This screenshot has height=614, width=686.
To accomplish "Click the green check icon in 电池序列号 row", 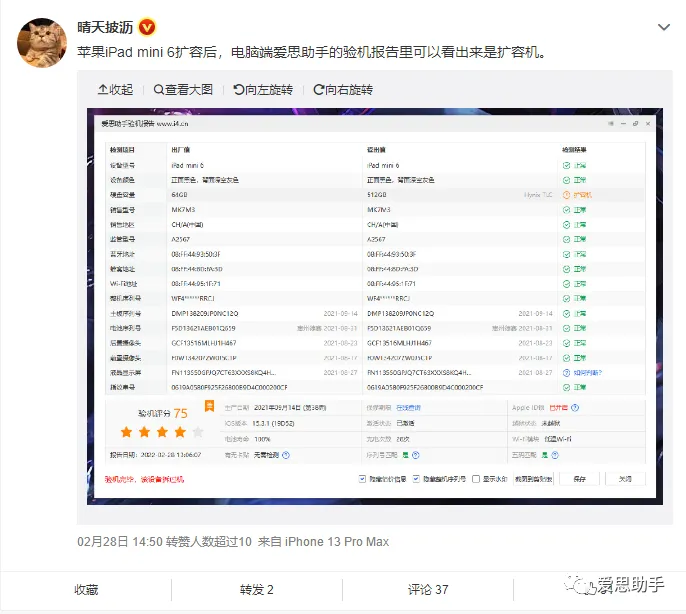I will [566, 328].
